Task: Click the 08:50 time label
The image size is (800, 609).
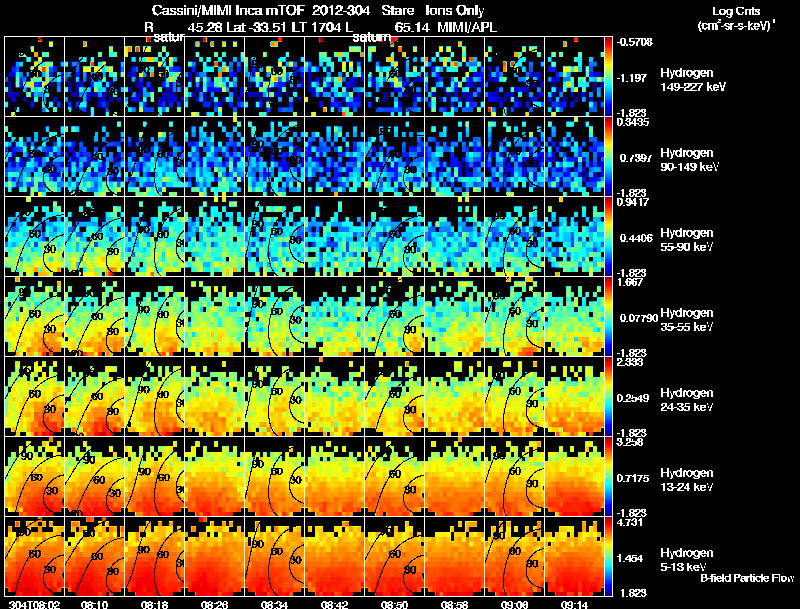Action: [394, 605]
